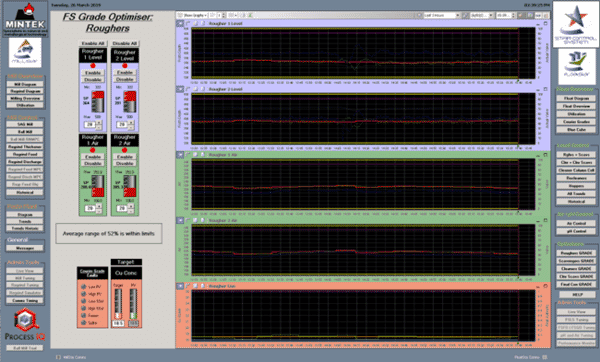Click the Power limit indicator

(83, 315)
